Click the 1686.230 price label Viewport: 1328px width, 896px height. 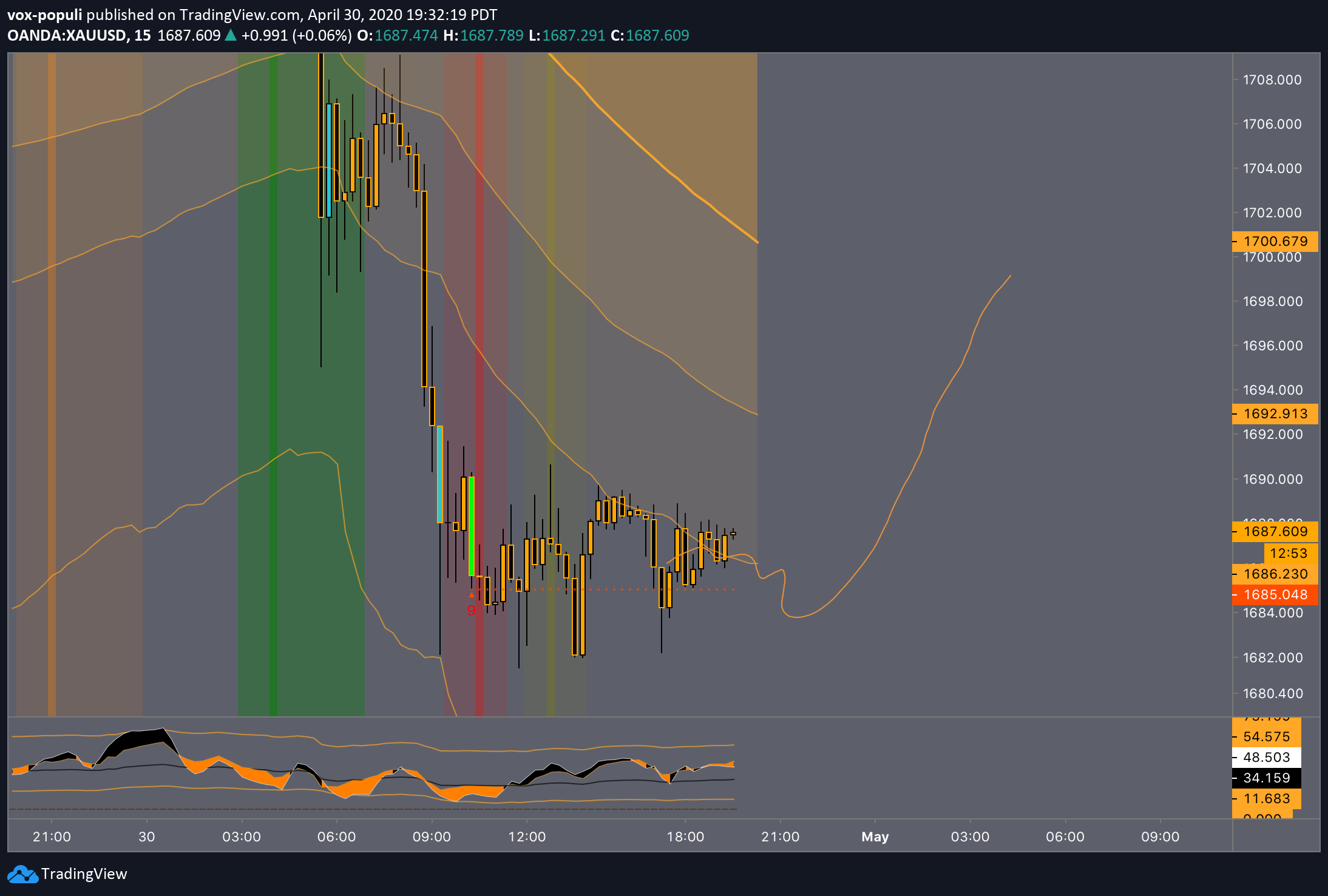(1275, 574)
